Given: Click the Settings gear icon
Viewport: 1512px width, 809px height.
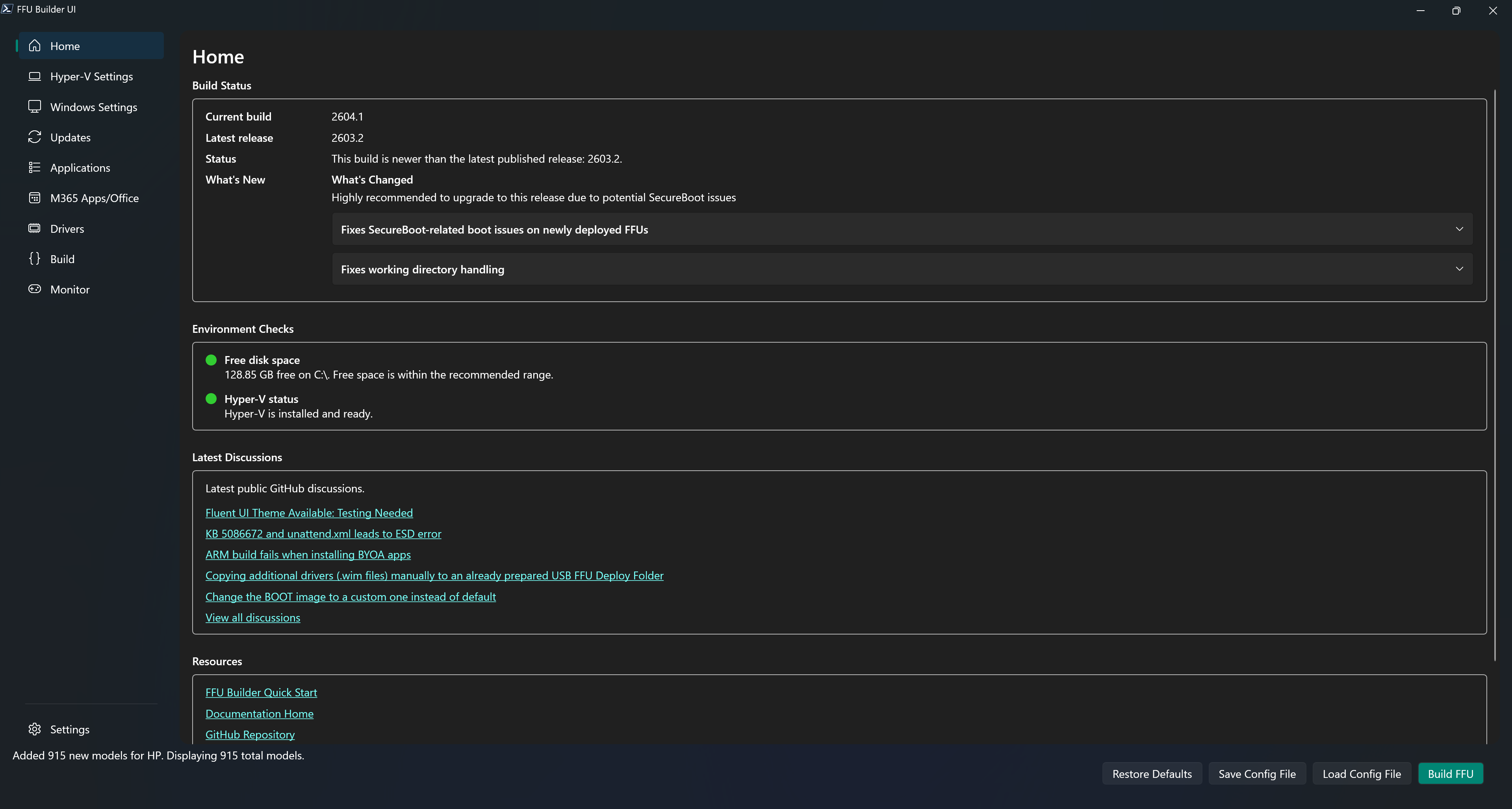Looking at the screenshot, I should point(35,729).
